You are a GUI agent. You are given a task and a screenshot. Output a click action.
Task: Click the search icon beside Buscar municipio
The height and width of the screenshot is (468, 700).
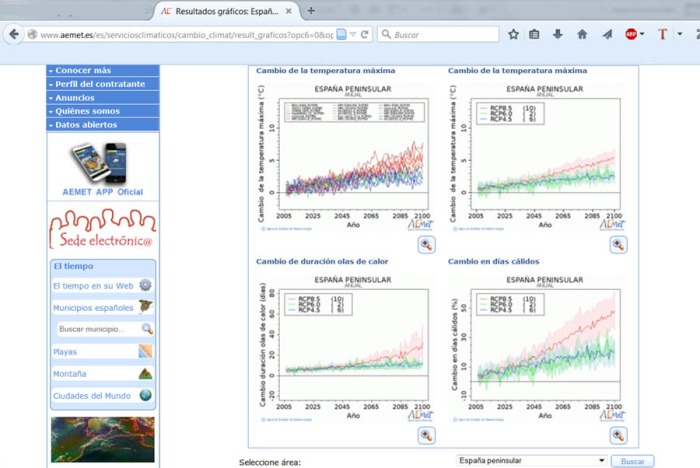(x=147, y=329)
